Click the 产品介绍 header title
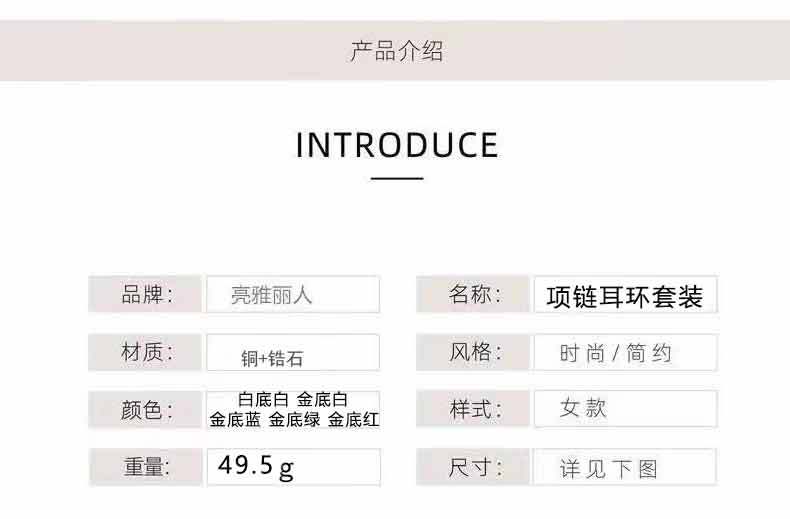The image size is (790, 519). [x=396, y=51]
